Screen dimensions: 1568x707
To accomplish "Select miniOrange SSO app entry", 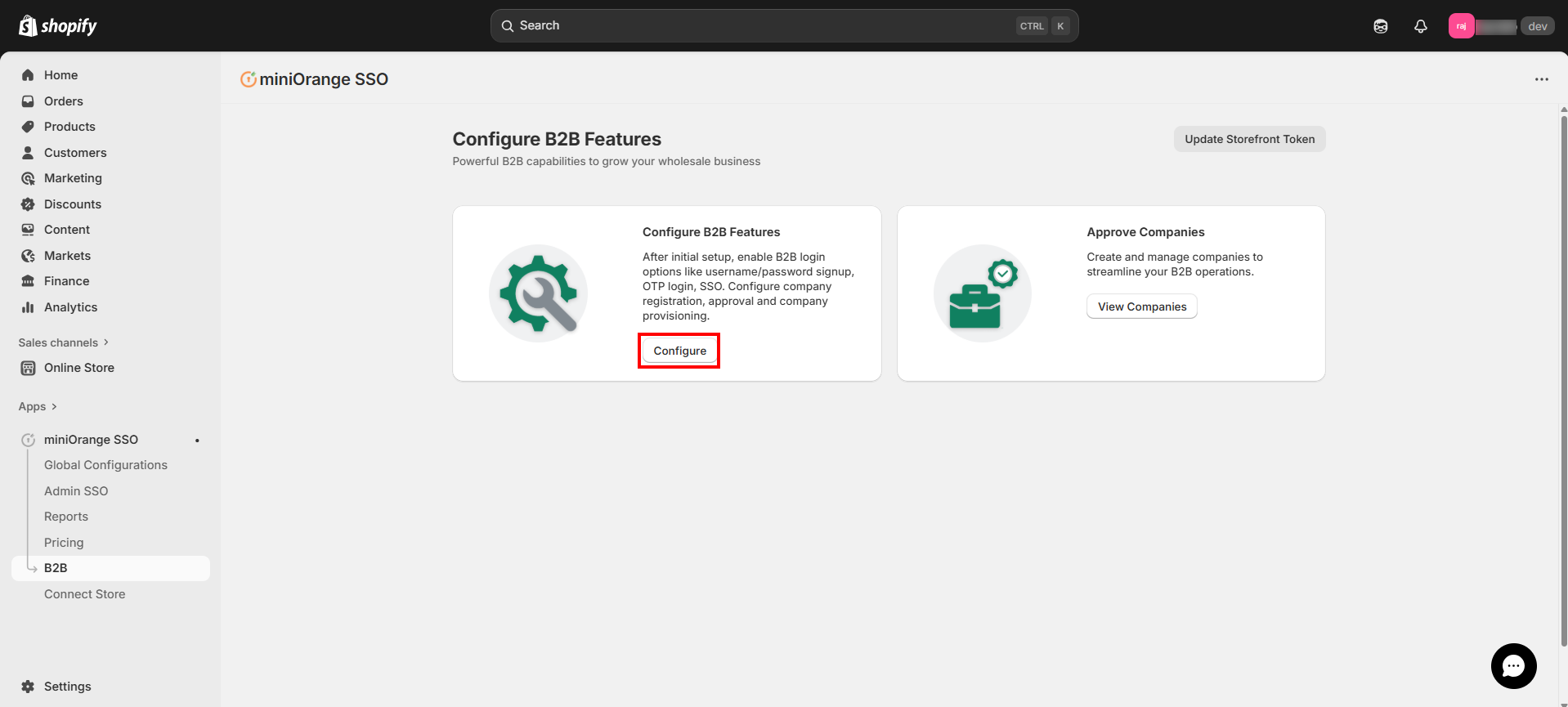I will pyautogui.click(x=110, y=440).
